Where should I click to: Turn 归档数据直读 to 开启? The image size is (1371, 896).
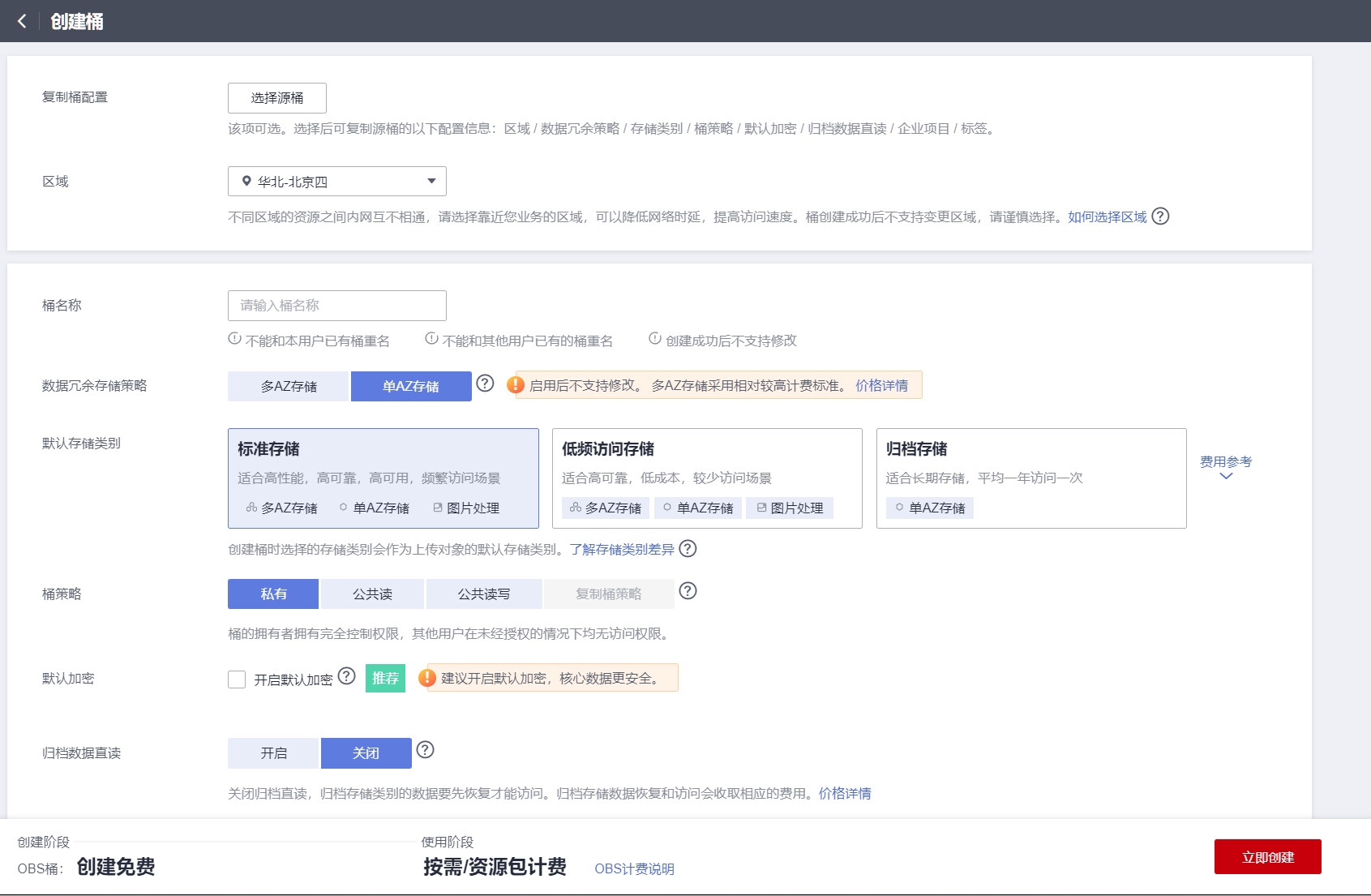click(x=273, y=752)
